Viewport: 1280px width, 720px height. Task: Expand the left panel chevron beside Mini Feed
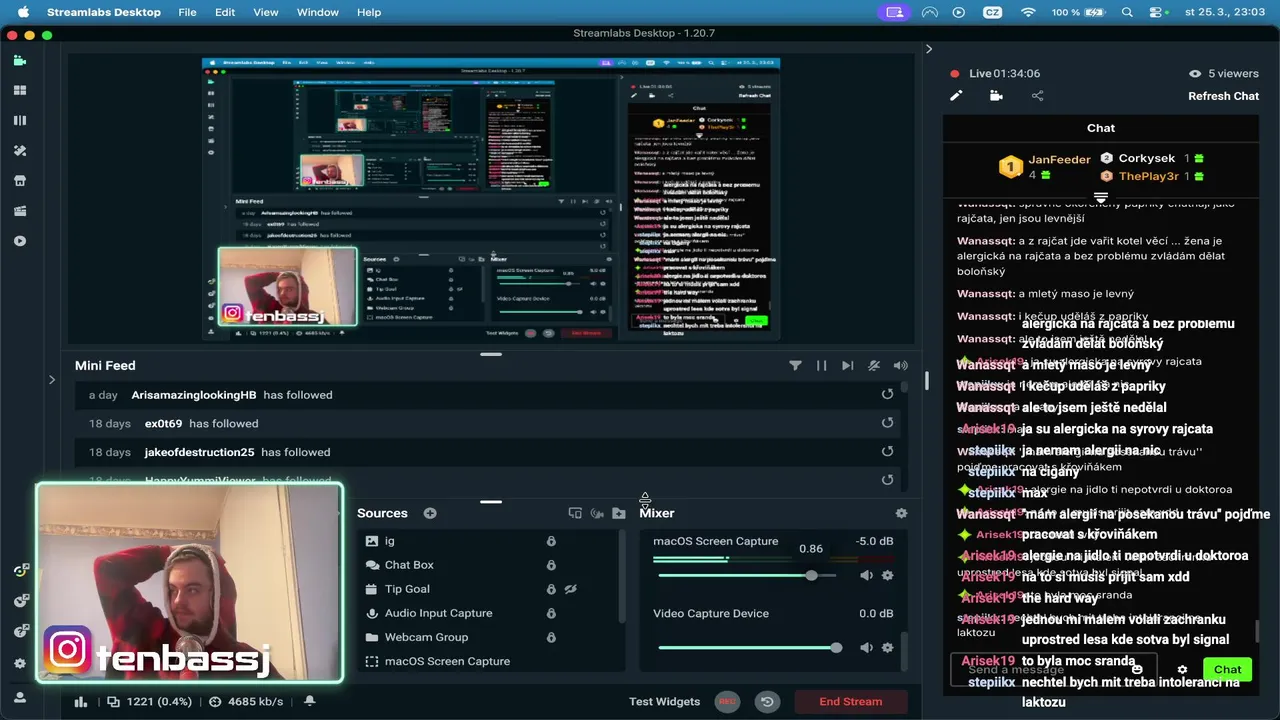[x=52, y=379]
